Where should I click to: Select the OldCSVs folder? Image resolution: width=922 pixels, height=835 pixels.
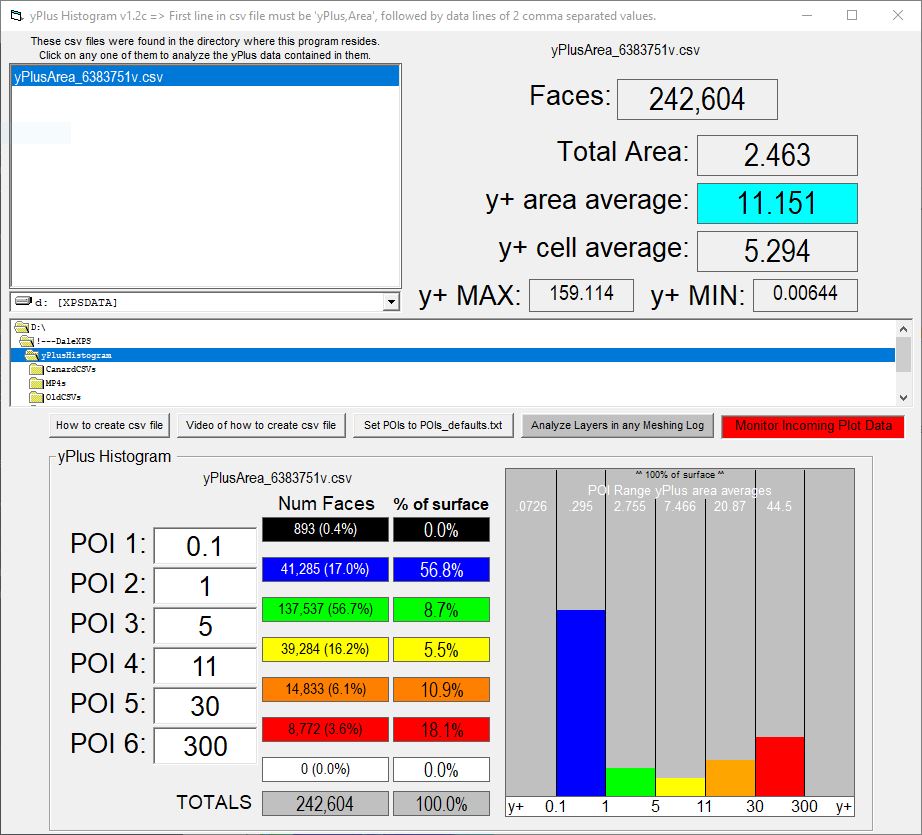64,397
